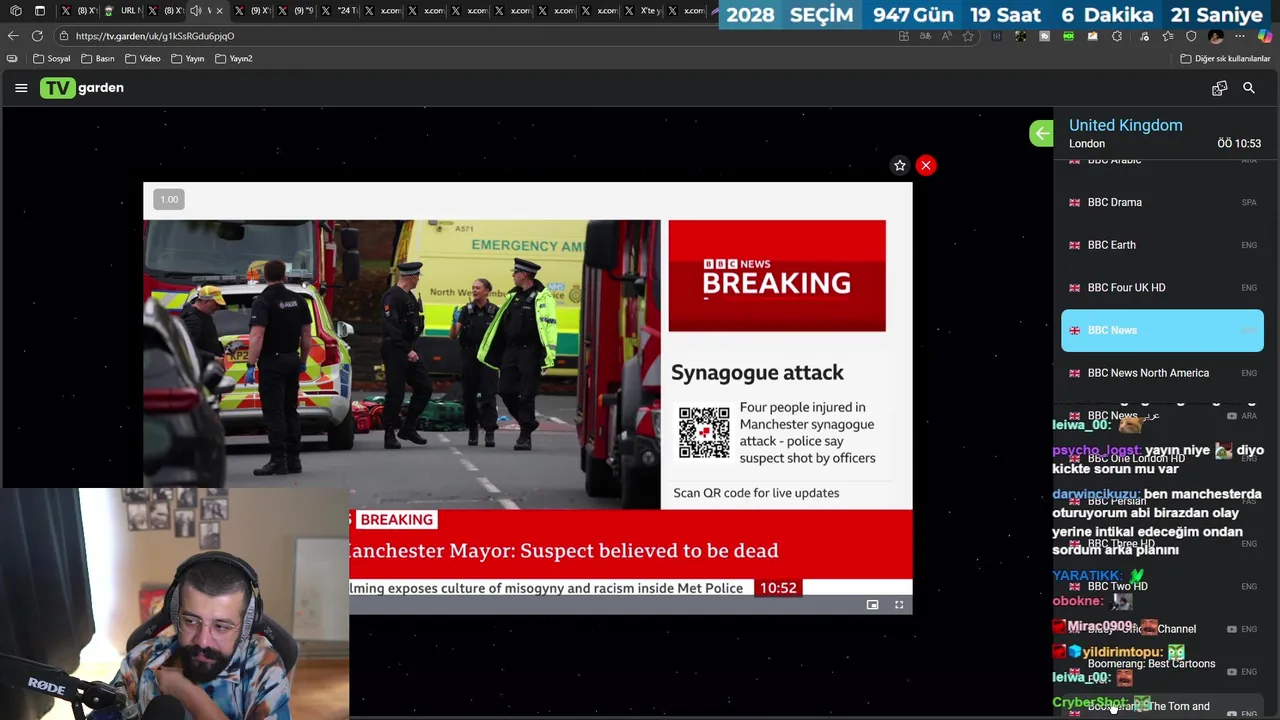Add this page to favorites star
This screenshot has width=1280, height=720.
[968, 36]
